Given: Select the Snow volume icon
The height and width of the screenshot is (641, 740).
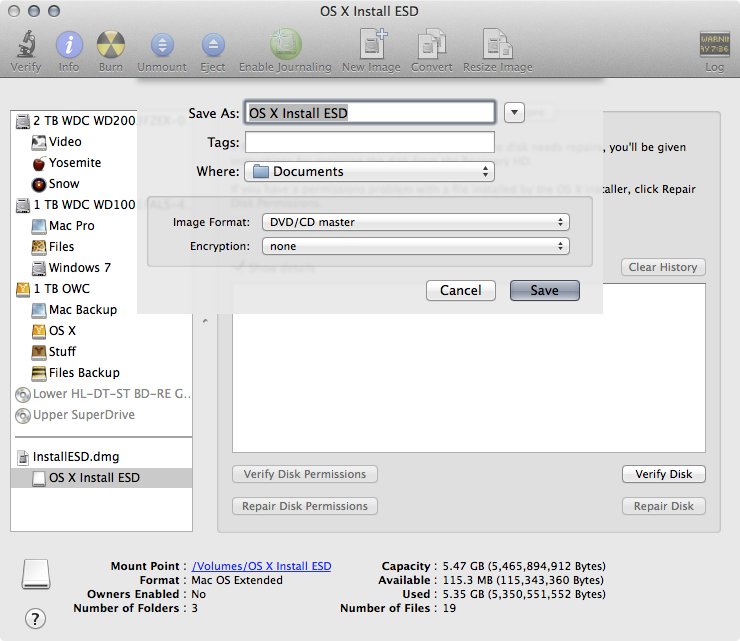Looking at the screenshot, I should pos(39,184).
